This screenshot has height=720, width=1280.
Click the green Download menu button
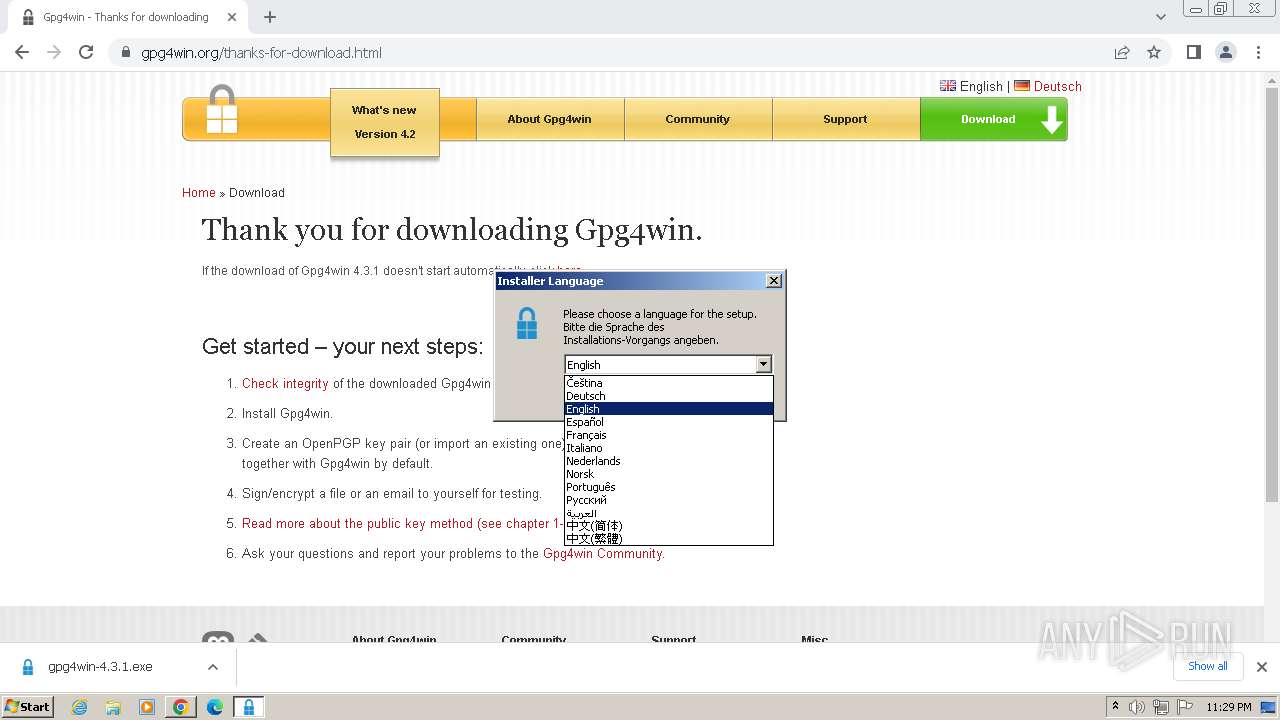point(994,119)
